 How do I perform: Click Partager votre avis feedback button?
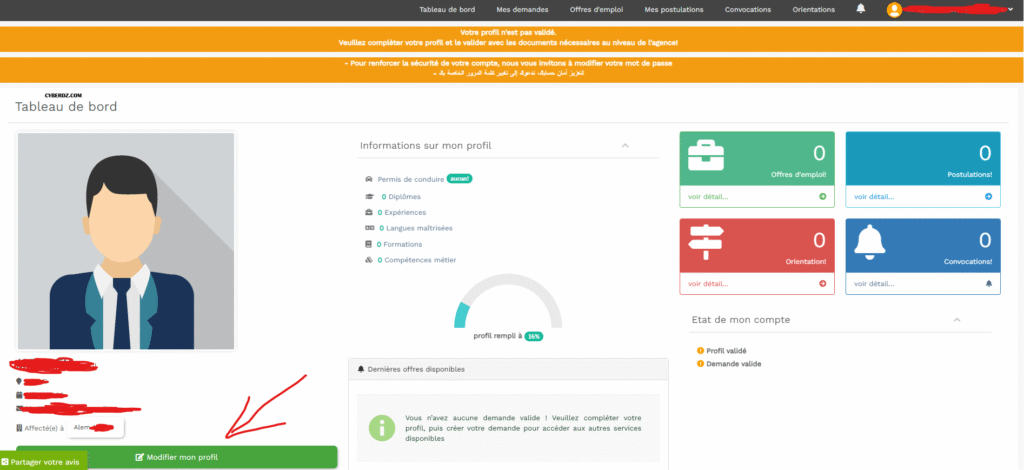coord(44,462)
